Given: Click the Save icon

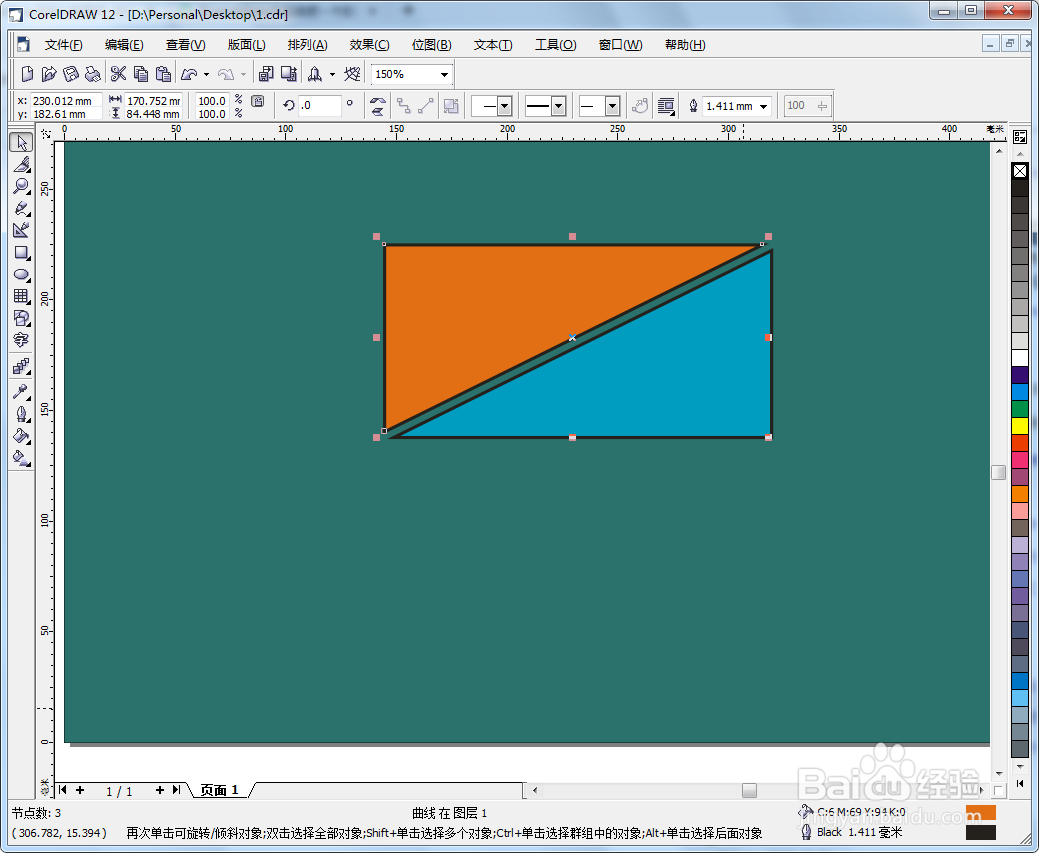Looking at the screenshot, I should click(71, 74).
